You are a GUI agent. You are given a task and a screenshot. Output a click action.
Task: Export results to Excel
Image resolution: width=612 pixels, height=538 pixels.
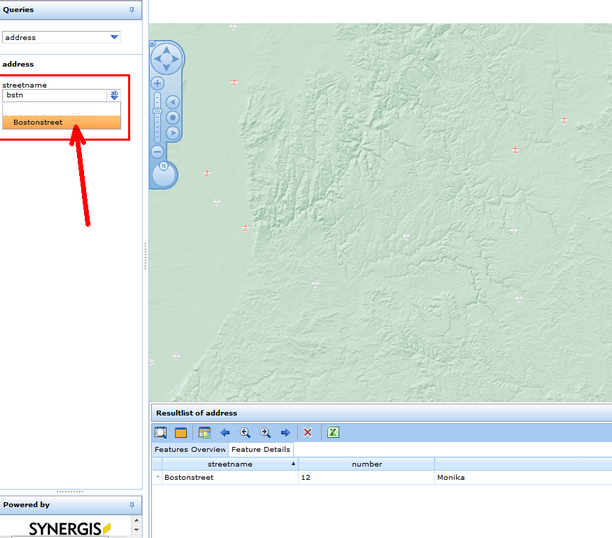coord(333,432)
